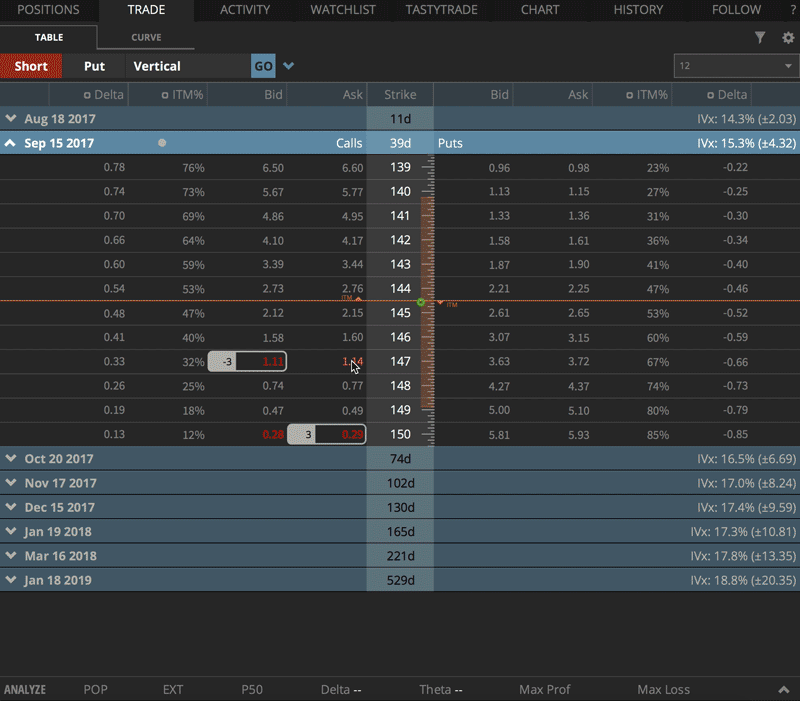Toggle the ITM% column indicator on the right
Viewport: 800px width, 701px height.
pos(629,95)
